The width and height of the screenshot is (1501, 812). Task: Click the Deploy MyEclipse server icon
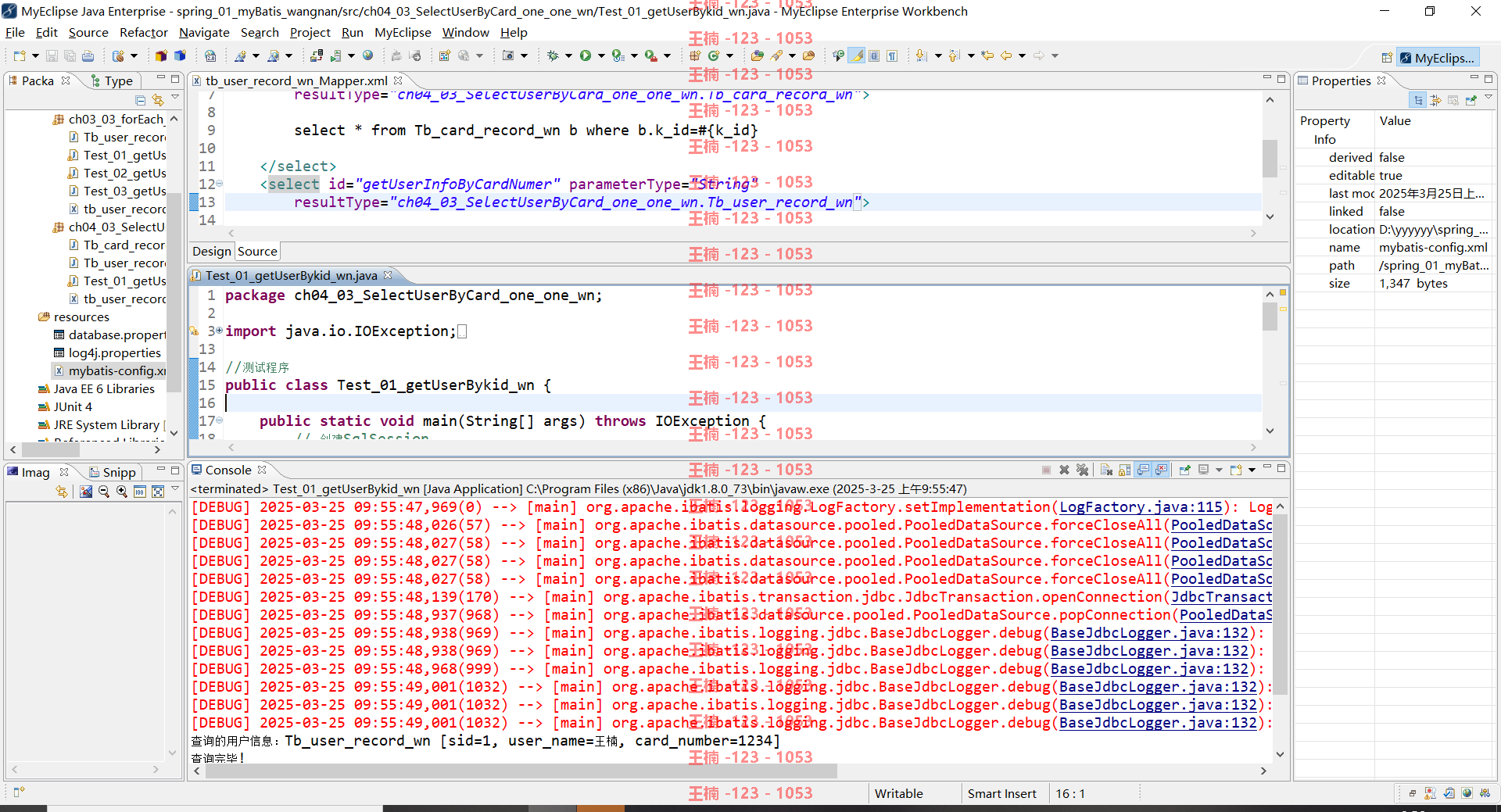pos(317,56)
